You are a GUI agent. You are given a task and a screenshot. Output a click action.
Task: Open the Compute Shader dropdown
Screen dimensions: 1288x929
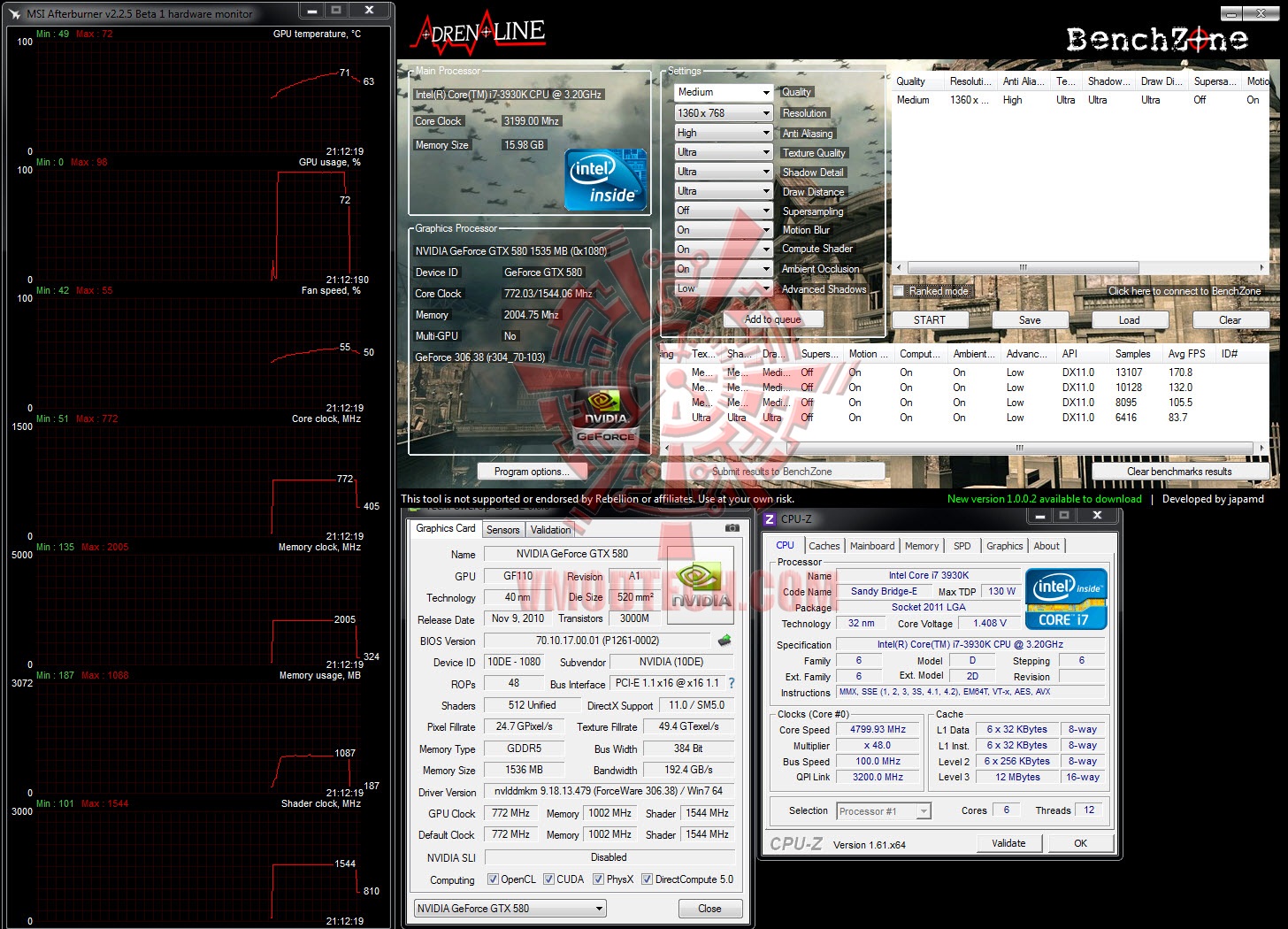tap(724, 250)
